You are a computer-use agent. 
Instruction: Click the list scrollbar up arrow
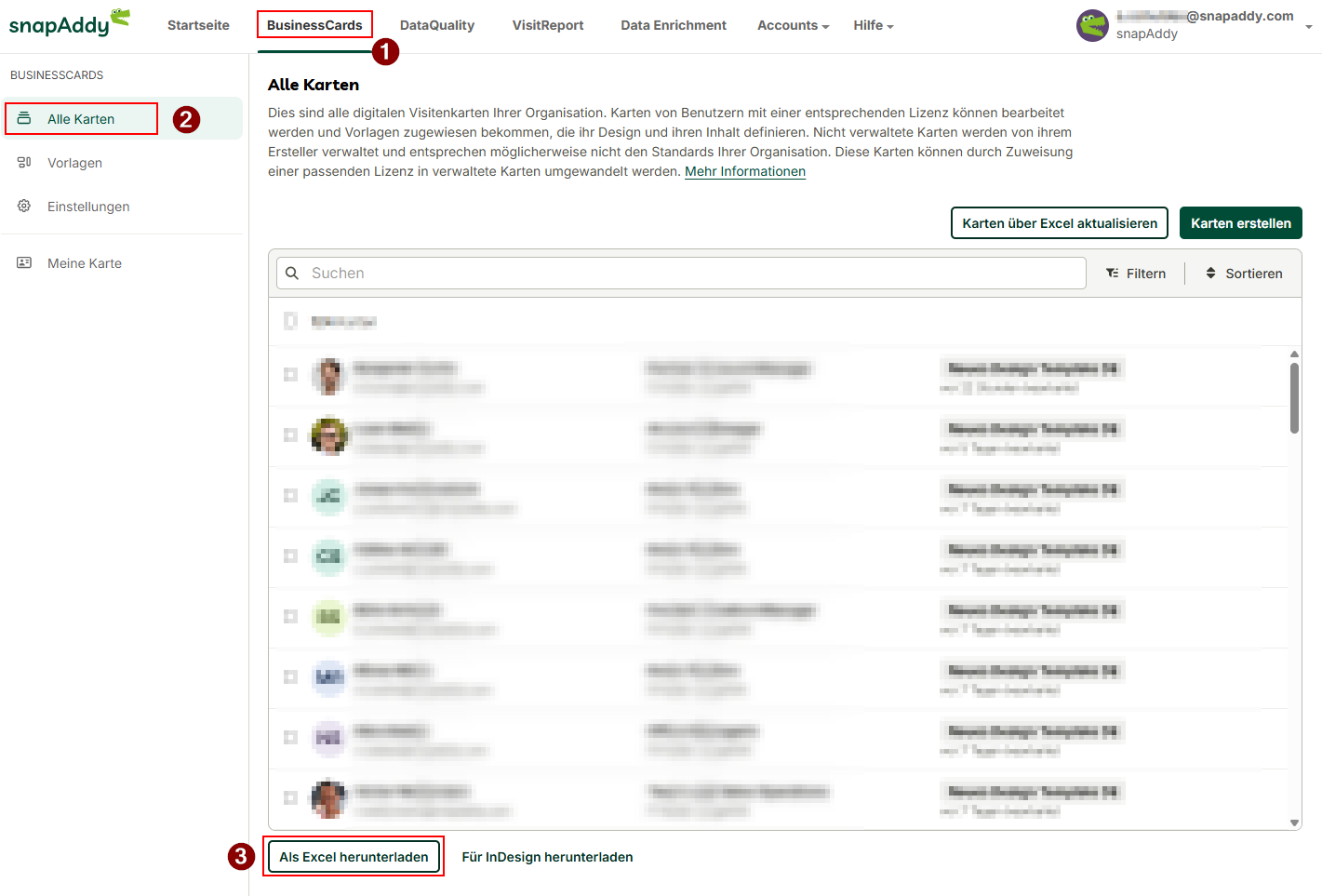coord(1294,354)
